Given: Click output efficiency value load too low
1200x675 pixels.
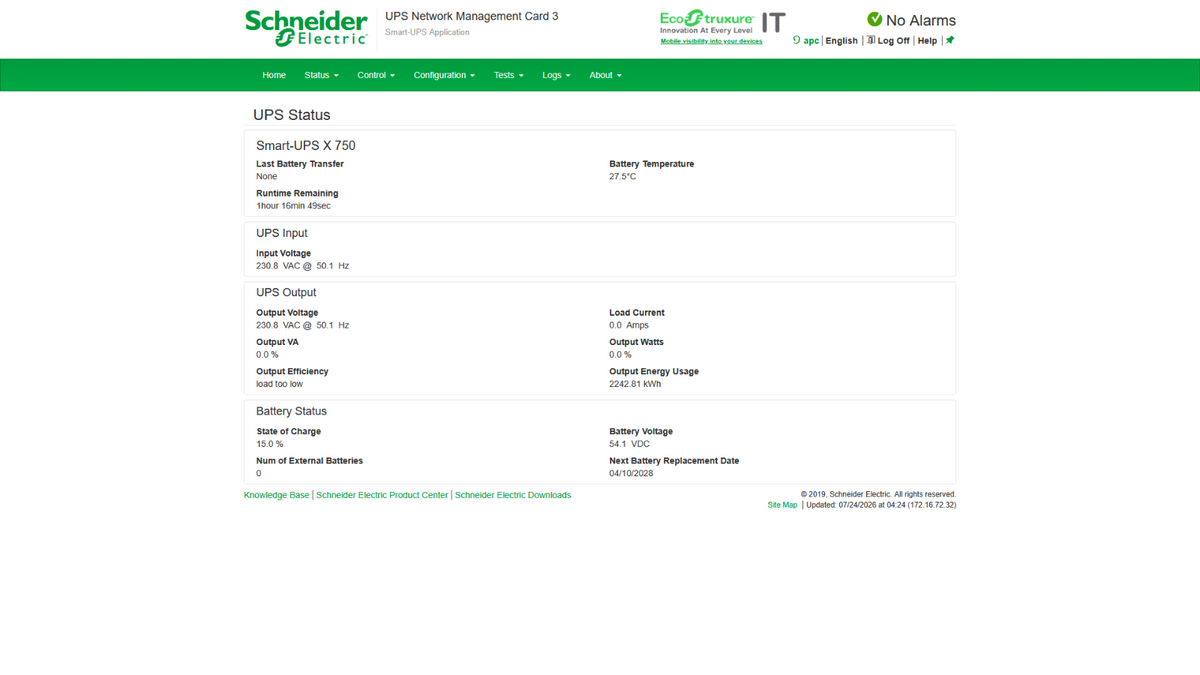Looking at the screenshot, I should click(x=279, y=384).
